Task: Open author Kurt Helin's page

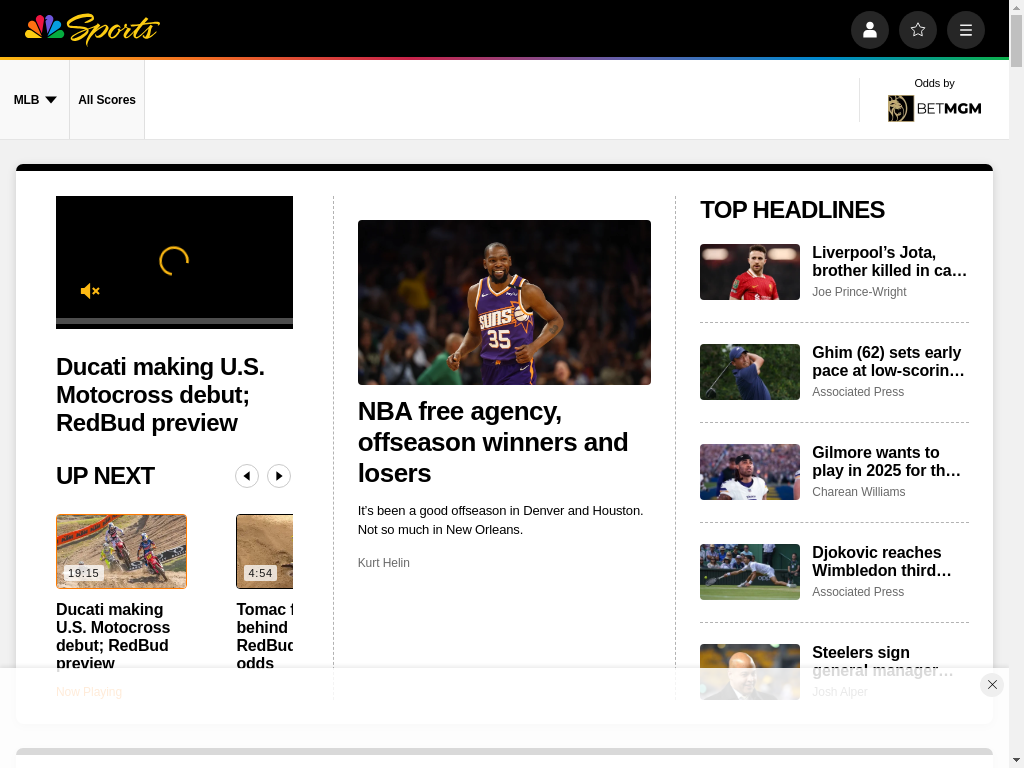Action: click(x=383, y=563)
